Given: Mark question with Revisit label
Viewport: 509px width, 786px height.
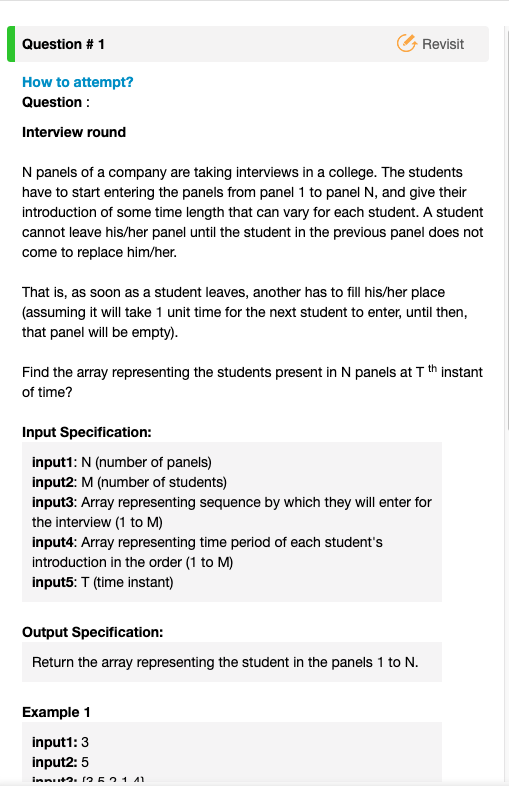Looking at the screenshot, I should (x=443, y=44).
